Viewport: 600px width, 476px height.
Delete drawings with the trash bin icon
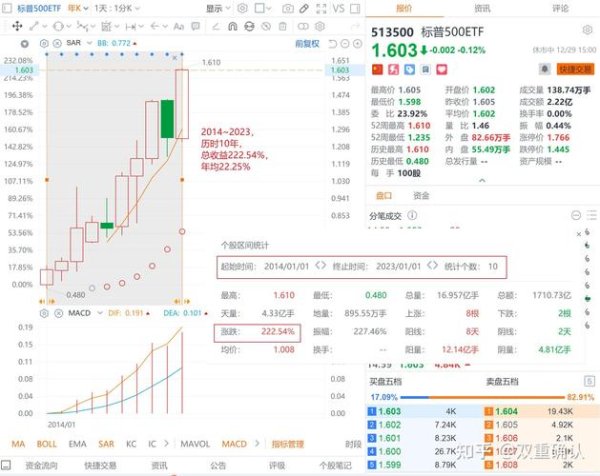tap(282, 26)
